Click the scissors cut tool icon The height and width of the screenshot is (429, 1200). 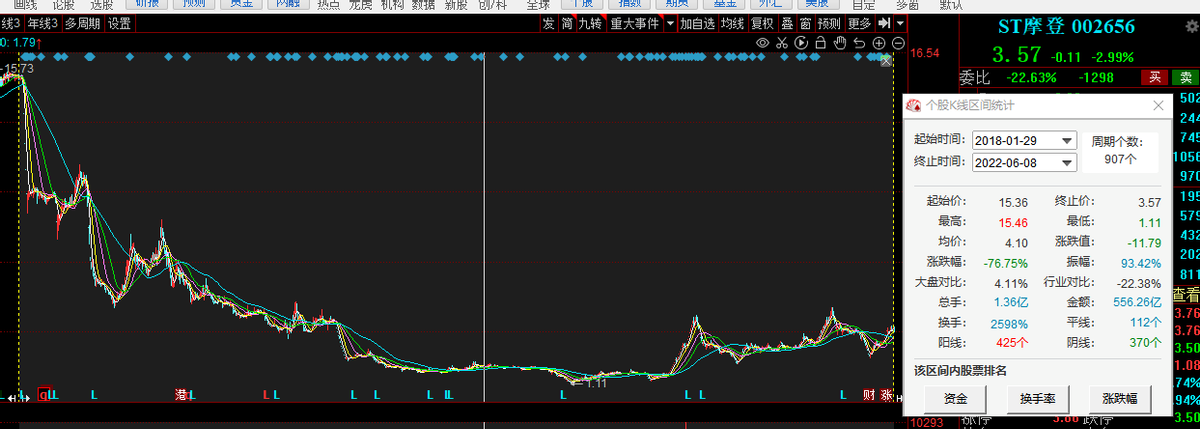click(x=782, y=43)
